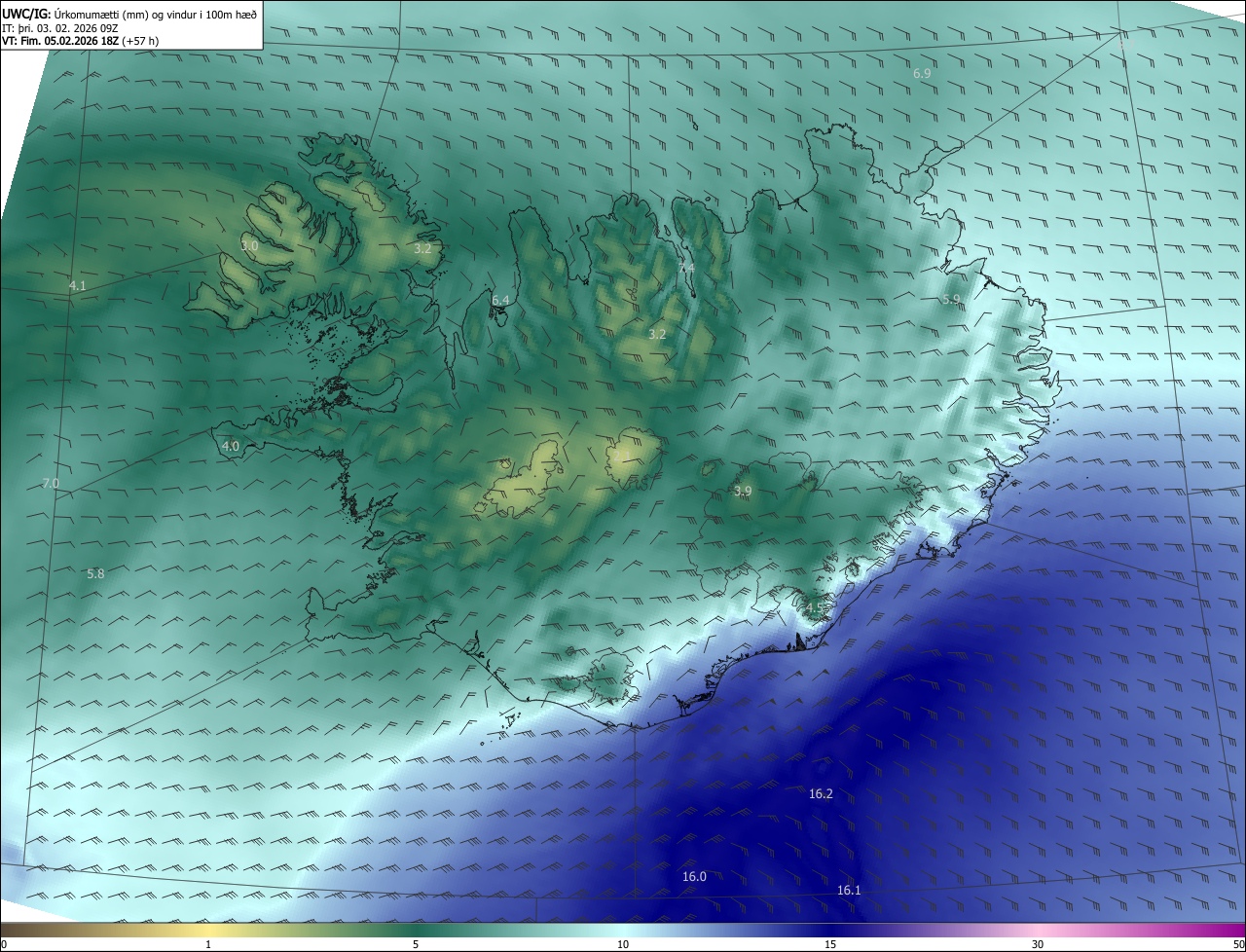Viewport: 1246px width, 952px height.
Task: Click the 7.0 value on the west edge
Action: point(51,483)
